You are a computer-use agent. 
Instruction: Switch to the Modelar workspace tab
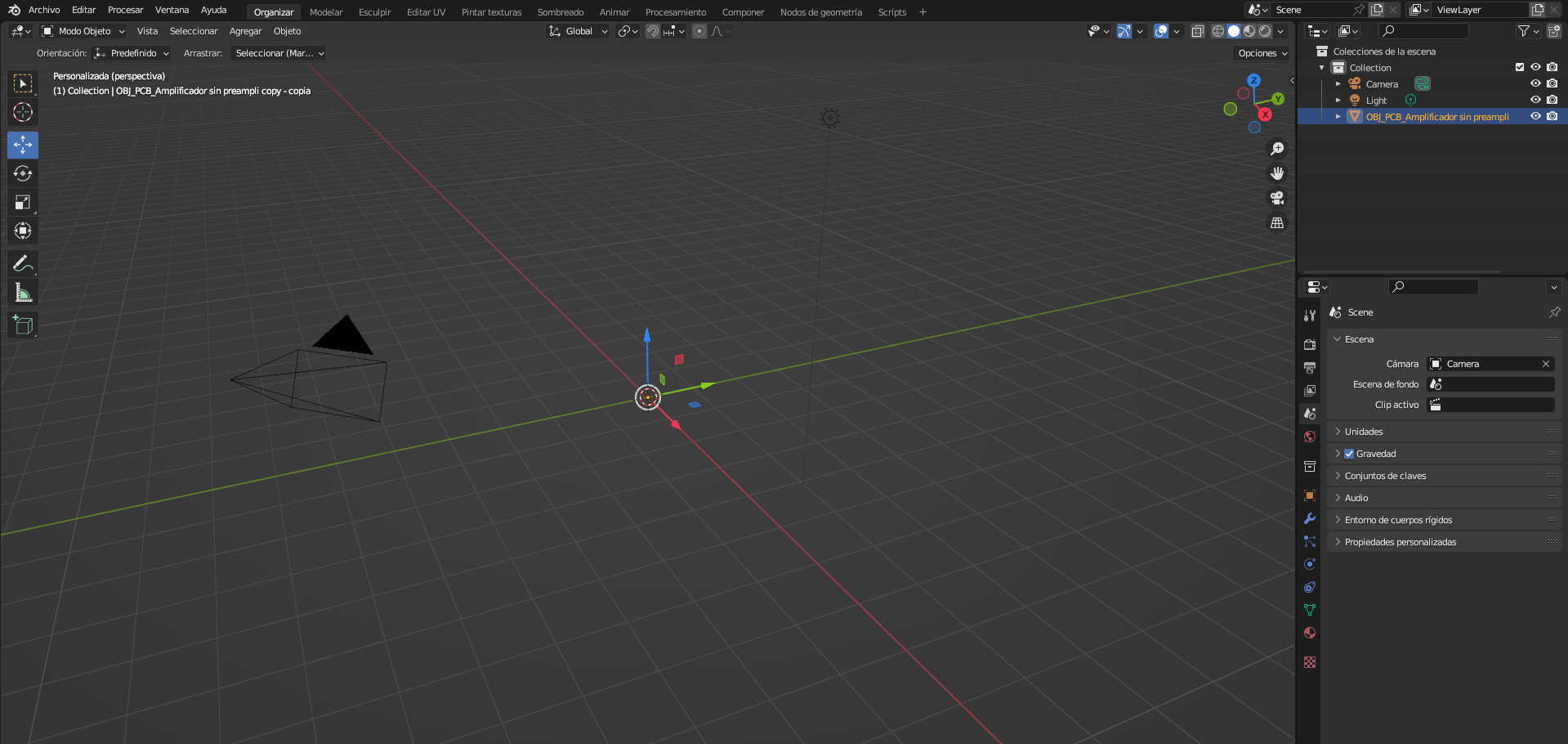(x=326, y=12)
